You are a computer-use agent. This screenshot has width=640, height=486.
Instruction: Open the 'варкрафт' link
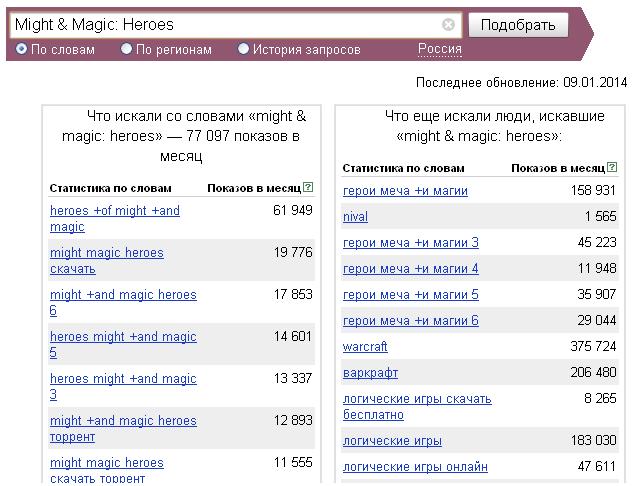click(370, 373)
